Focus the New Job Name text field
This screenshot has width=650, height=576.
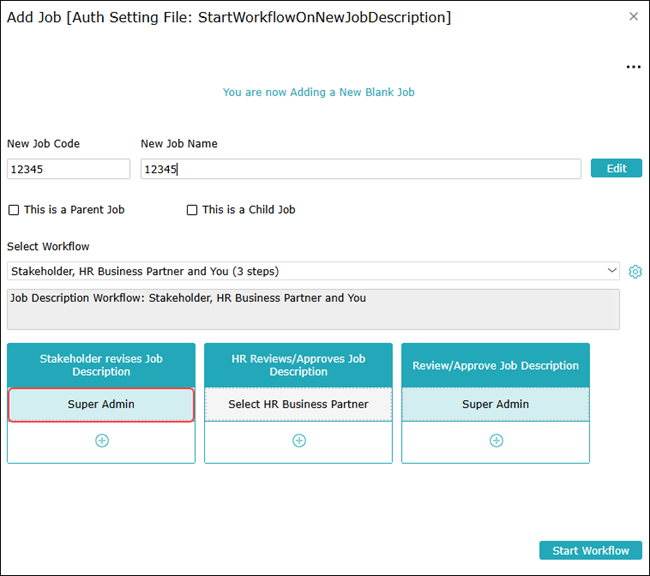tap(360, 169)
